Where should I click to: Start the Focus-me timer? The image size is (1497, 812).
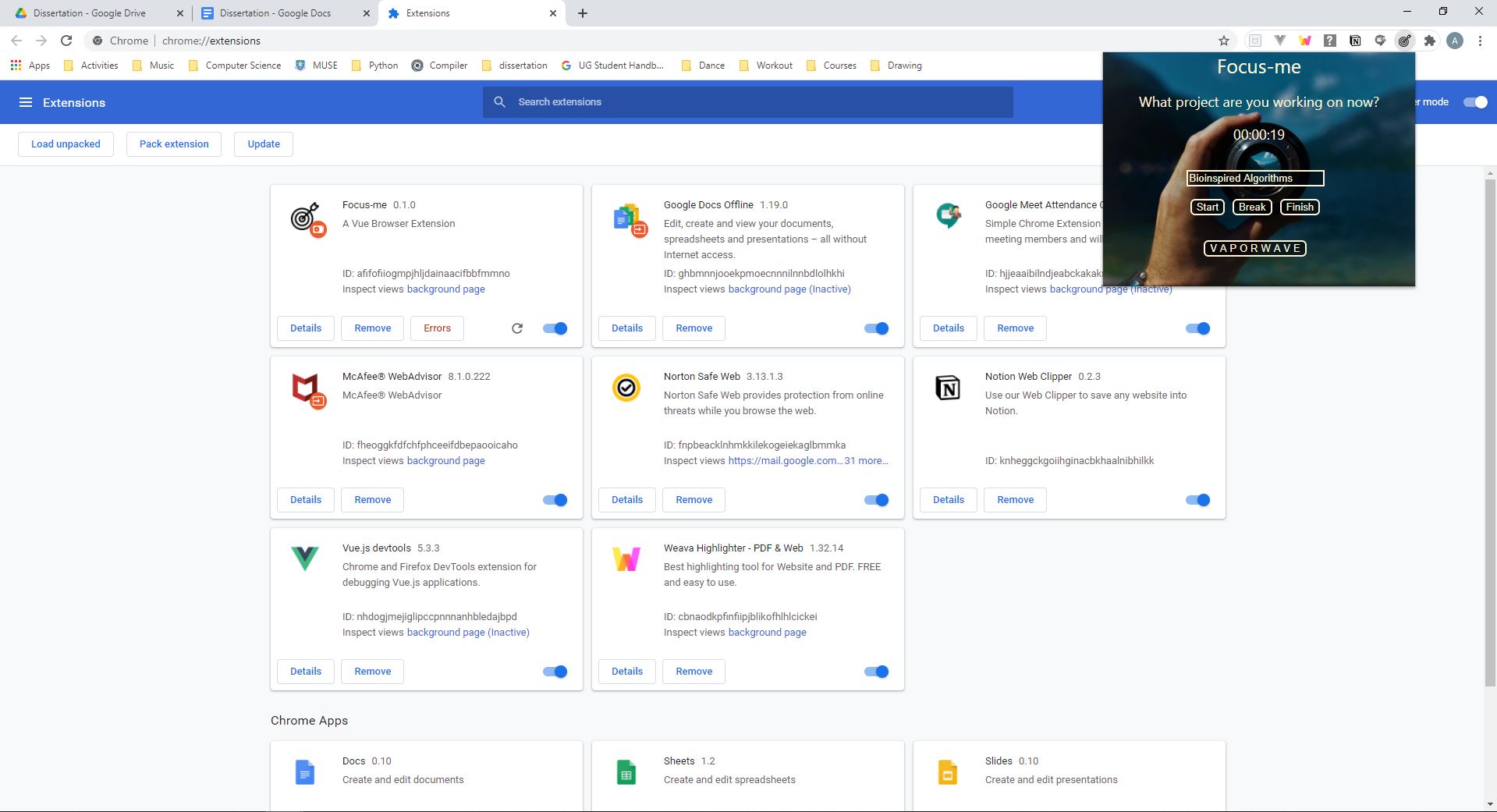[x=1208, y=207]
